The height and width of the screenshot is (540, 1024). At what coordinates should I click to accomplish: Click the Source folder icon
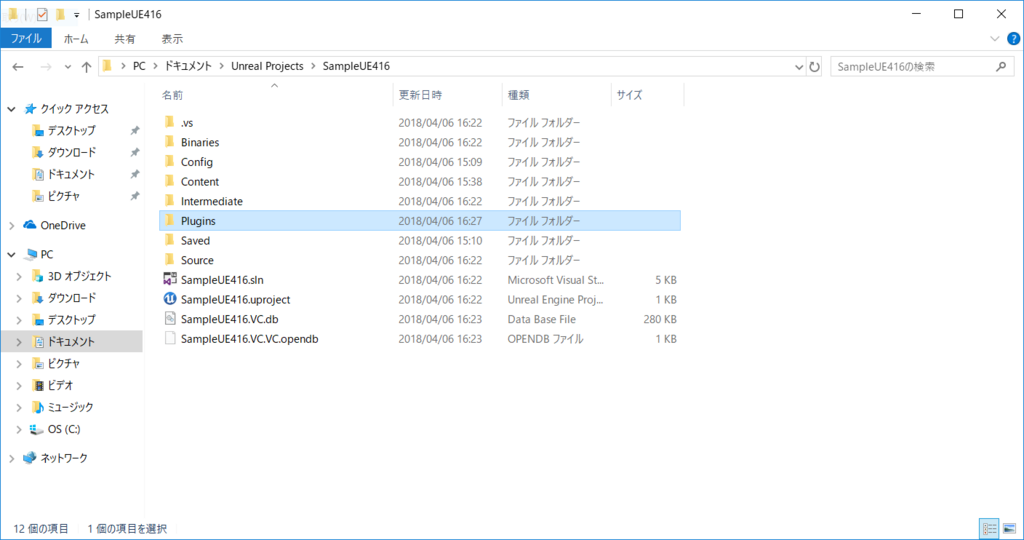pyautogui.click(x=170, y=259)
